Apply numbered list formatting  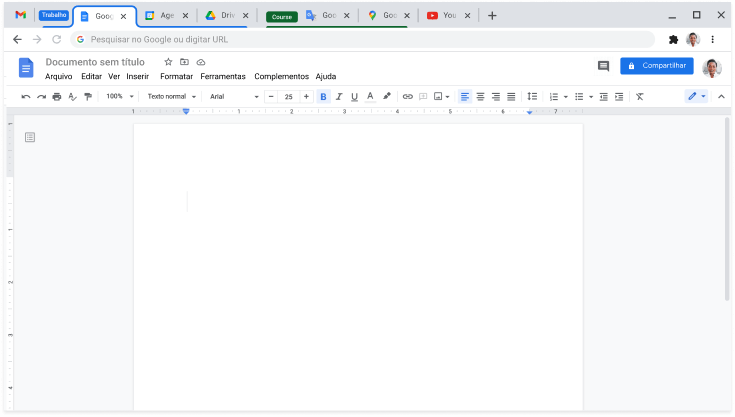click(x=554, y=97)
